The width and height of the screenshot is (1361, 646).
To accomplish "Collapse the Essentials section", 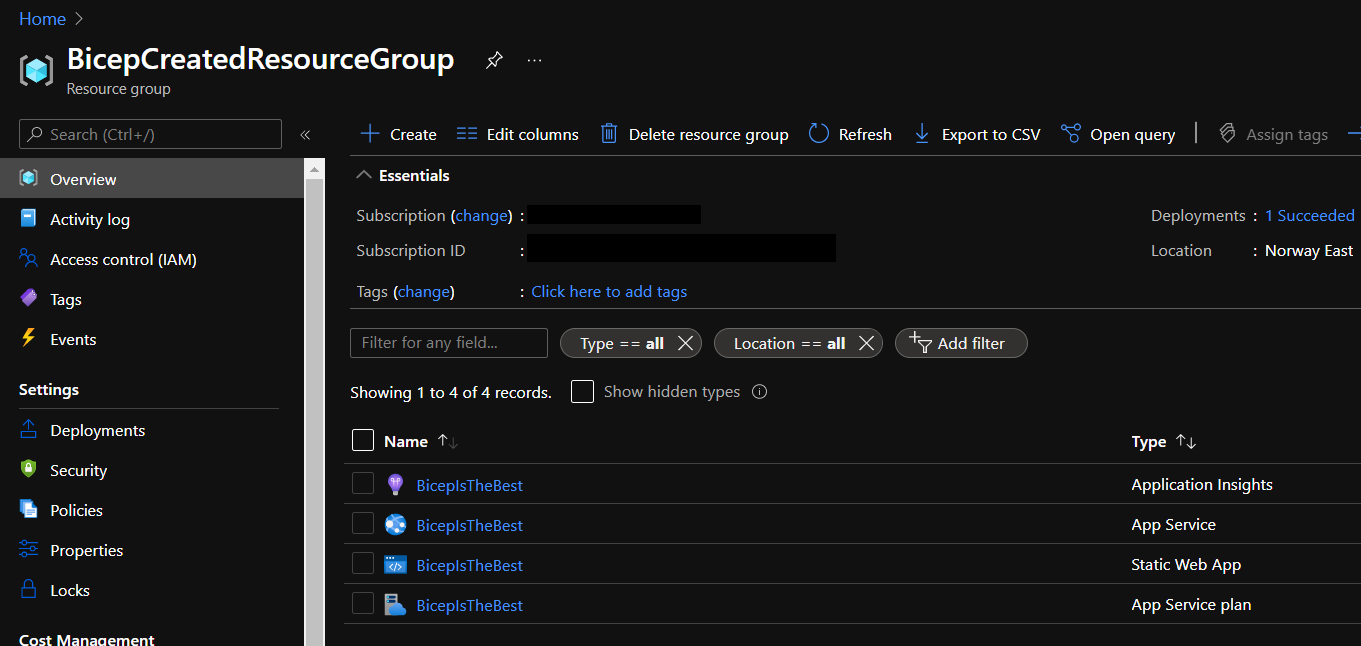I will [363, 176].
